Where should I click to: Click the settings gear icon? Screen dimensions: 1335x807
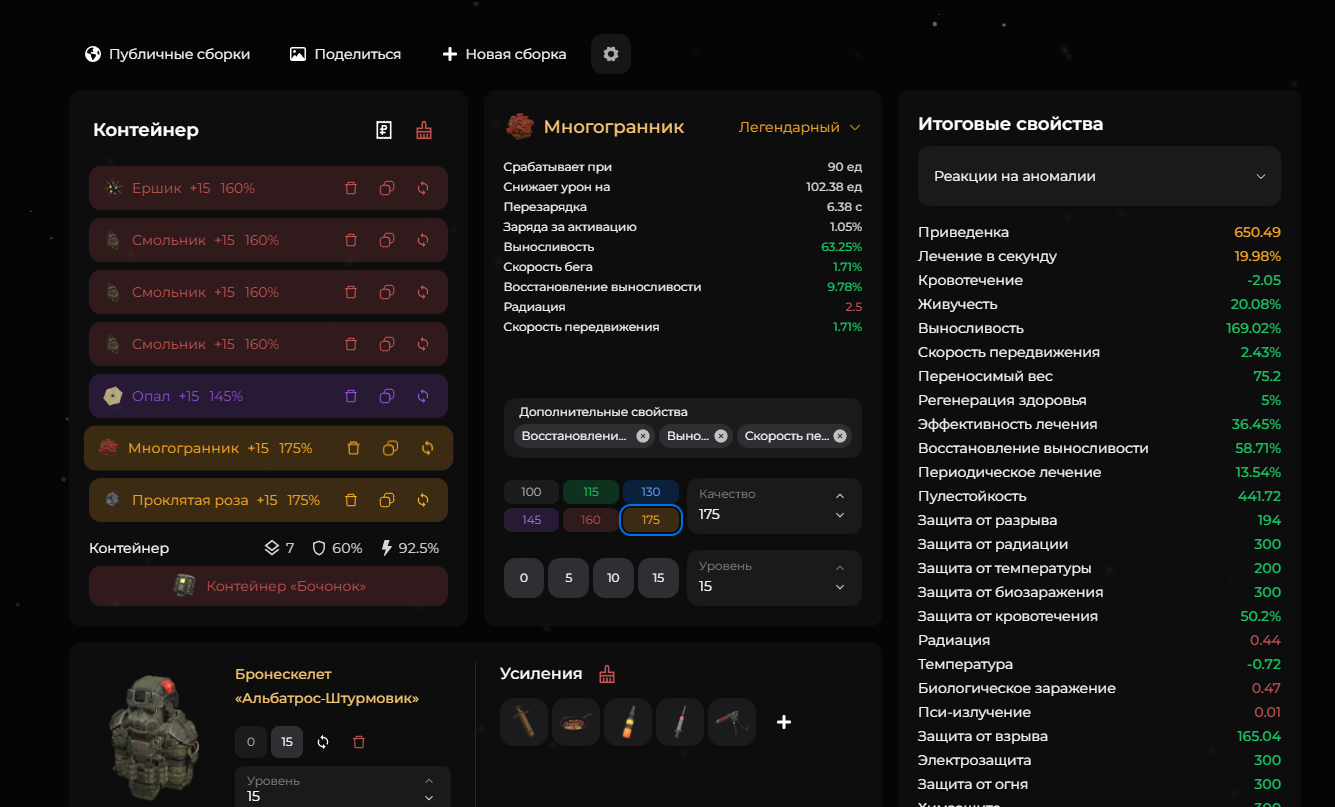click(x=611, y=54)
